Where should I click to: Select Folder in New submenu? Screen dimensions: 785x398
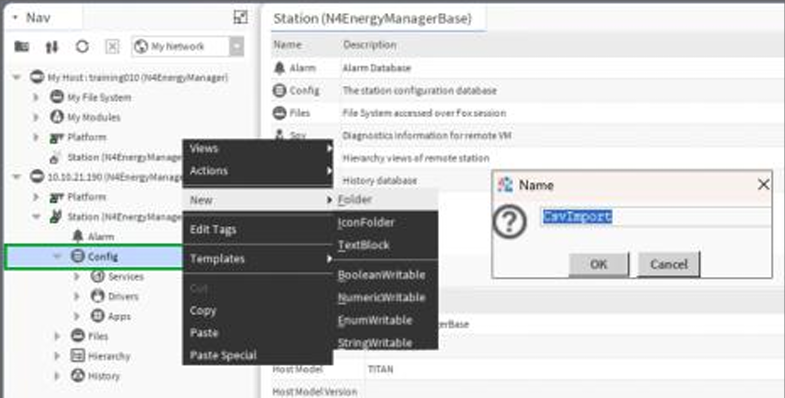385,200
